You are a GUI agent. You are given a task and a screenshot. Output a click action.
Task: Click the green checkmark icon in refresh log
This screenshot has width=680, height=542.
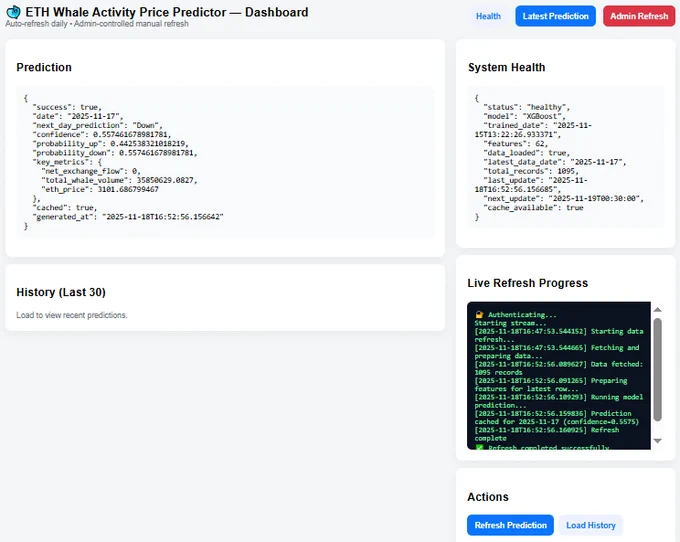coord(479,447)
